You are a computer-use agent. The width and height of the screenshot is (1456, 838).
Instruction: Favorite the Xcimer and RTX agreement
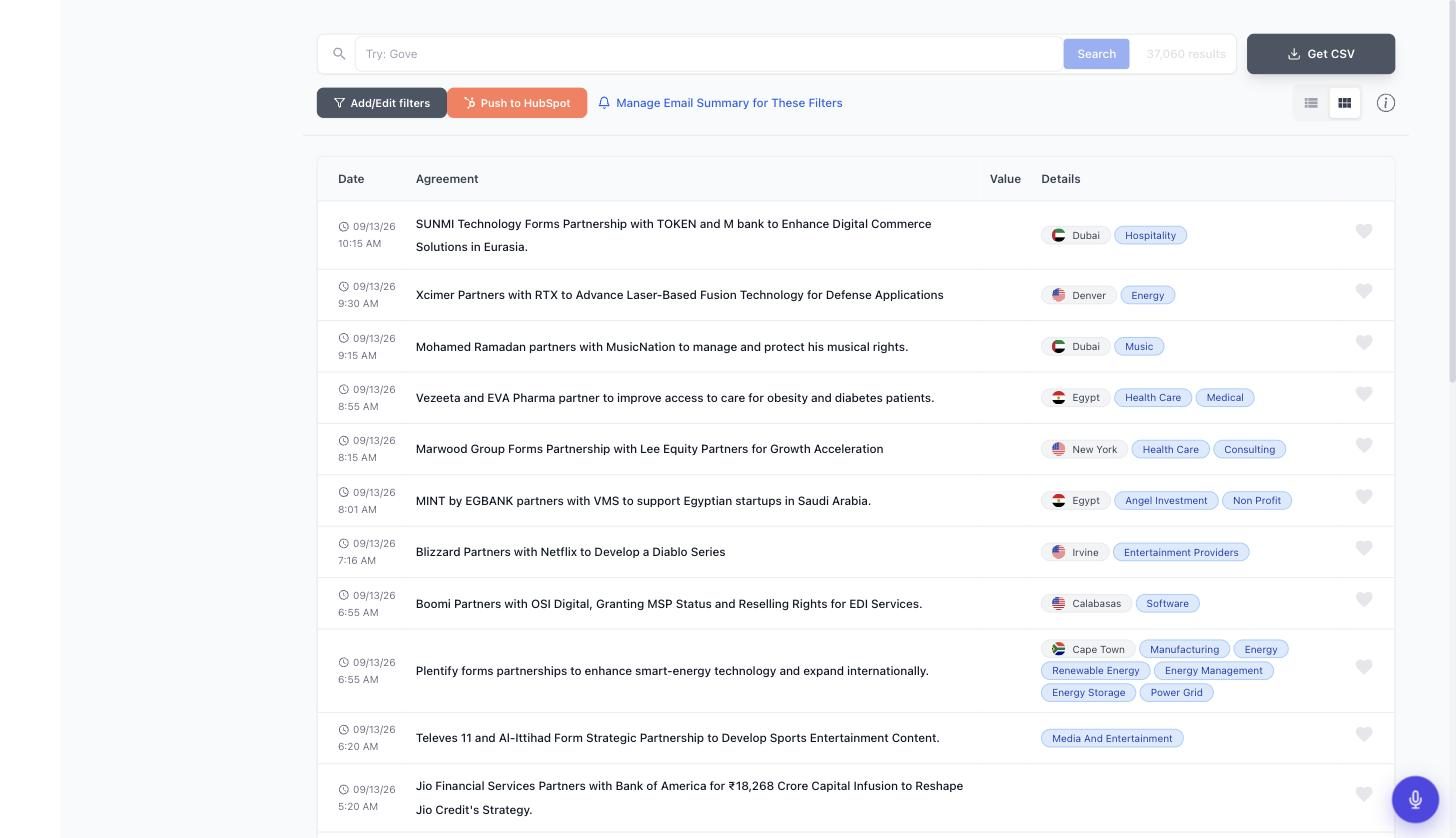coord(1364,291)
